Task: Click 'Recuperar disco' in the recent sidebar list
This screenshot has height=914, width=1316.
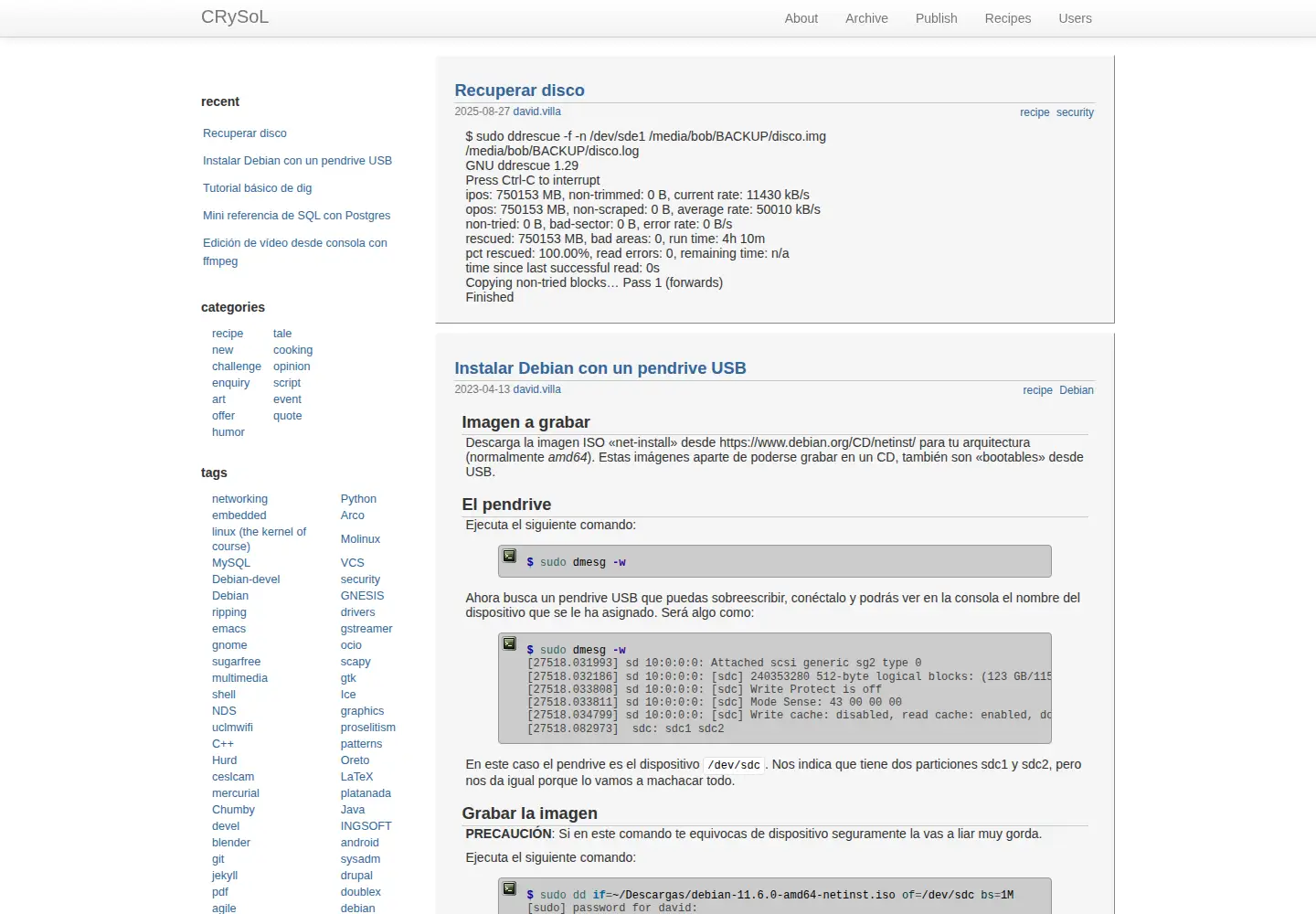Action: (245, 133)
